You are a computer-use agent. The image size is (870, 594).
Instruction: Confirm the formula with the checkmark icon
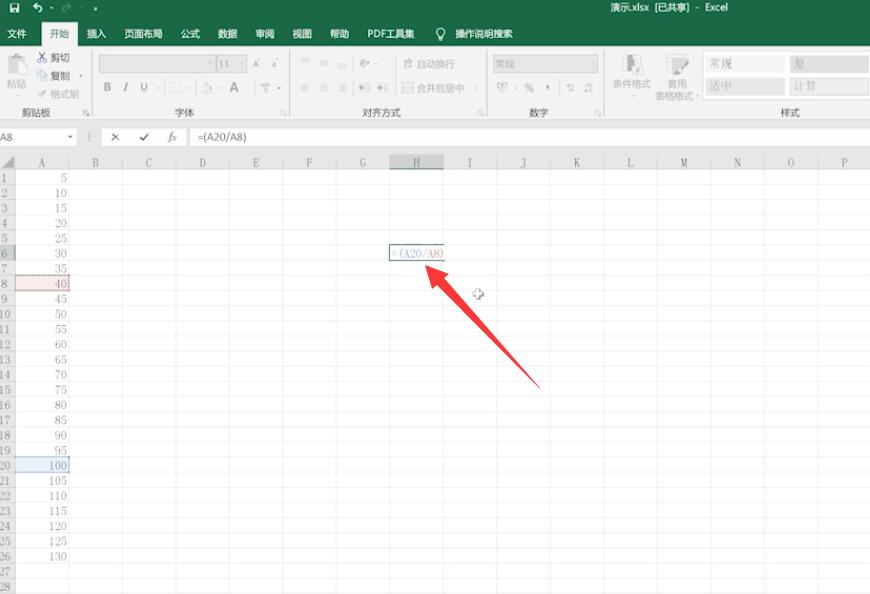tap(144, 137)
